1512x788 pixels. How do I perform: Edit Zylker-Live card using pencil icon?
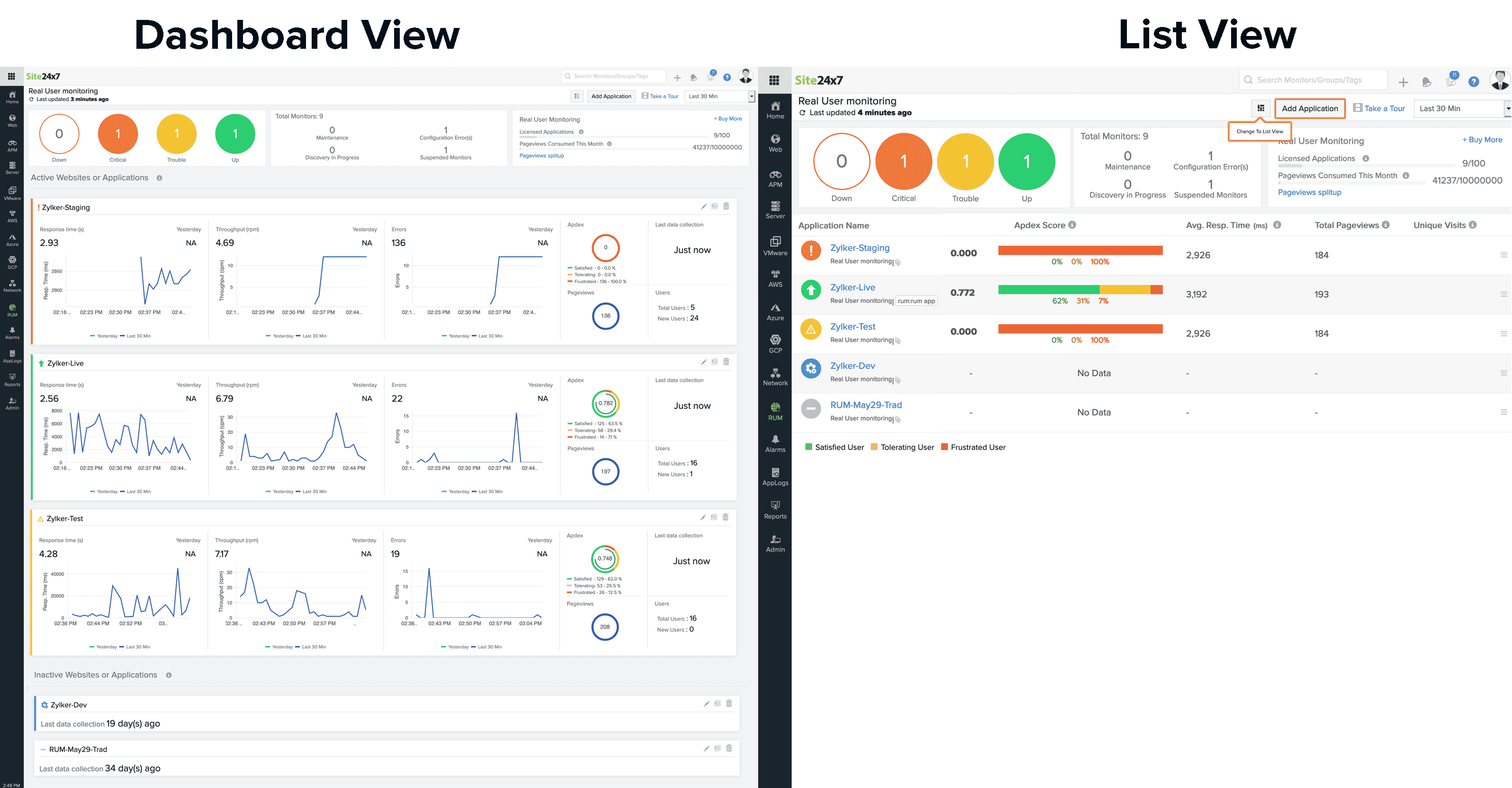[x=703, y=362]
